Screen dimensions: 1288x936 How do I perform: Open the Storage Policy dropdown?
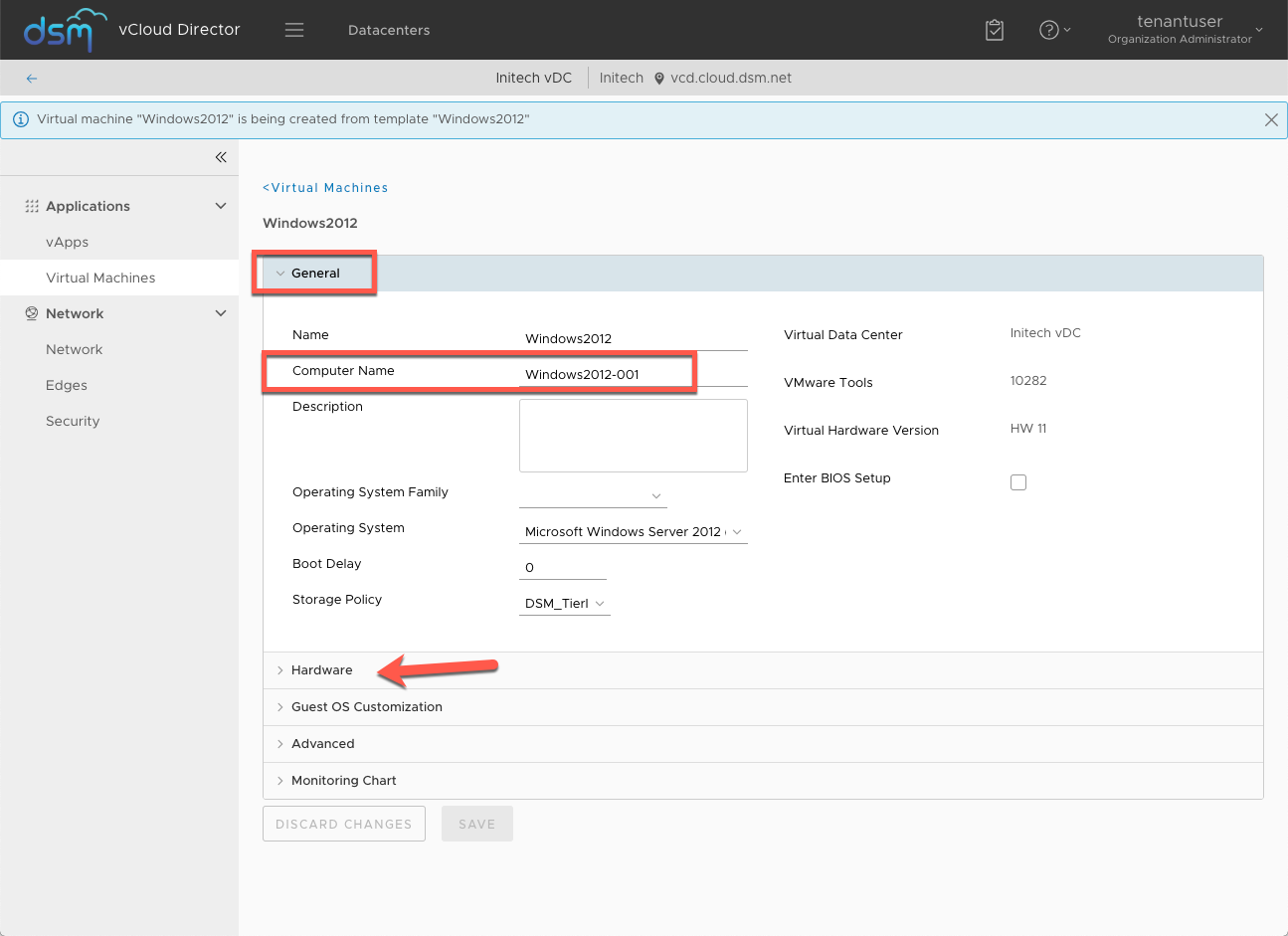click(565, 604)
